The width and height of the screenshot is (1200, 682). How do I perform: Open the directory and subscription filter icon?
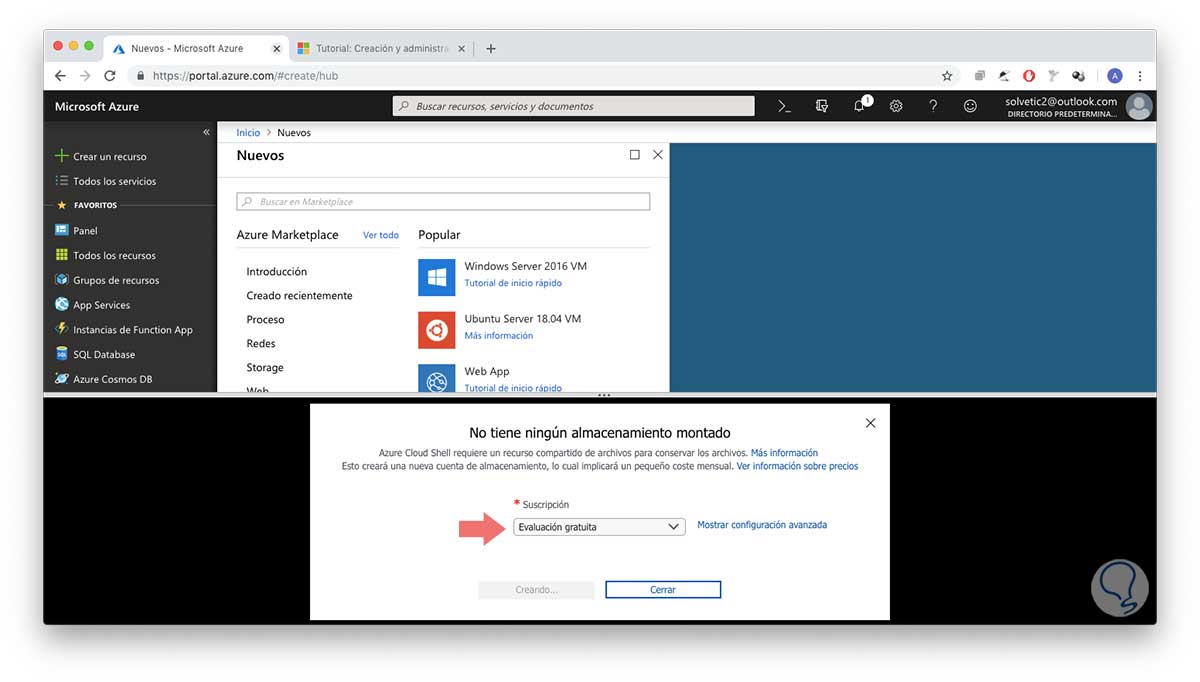coord(822,106)
